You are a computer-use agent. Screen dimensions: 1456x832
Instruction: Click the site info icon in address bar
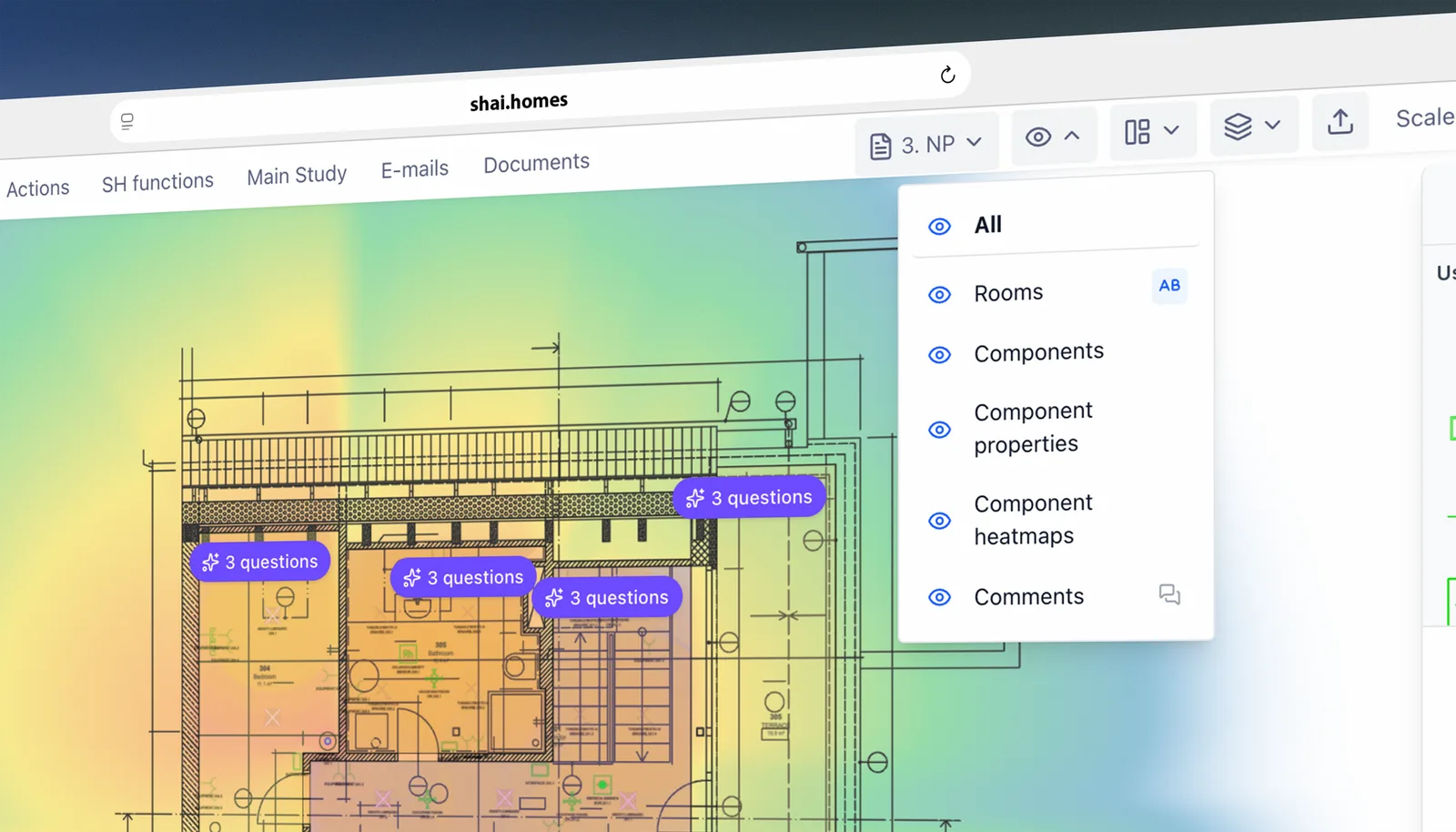click(127, 121)
